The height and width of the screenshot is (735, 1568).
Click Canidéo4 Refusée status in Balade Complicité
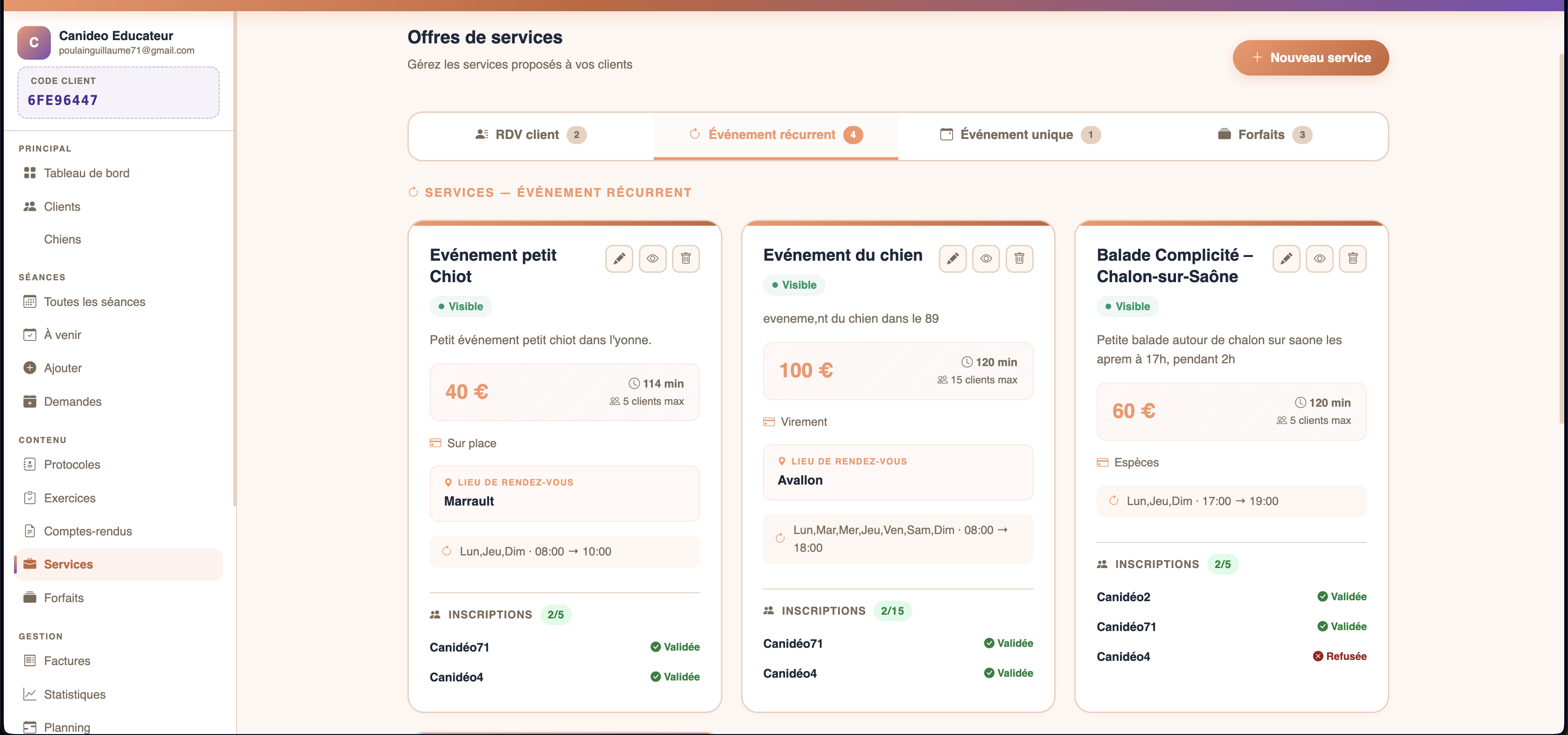point(1339,657)
